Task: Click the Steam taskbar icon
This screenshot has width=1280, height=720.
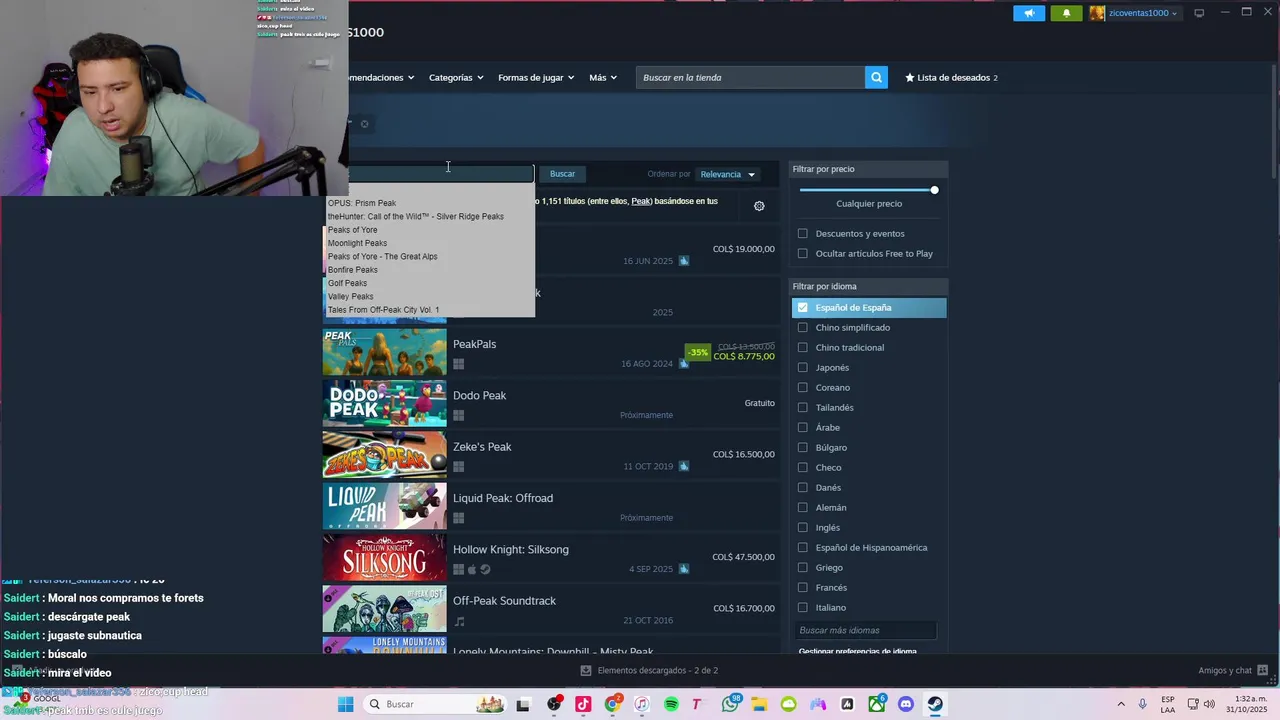Action: [935, 704]
